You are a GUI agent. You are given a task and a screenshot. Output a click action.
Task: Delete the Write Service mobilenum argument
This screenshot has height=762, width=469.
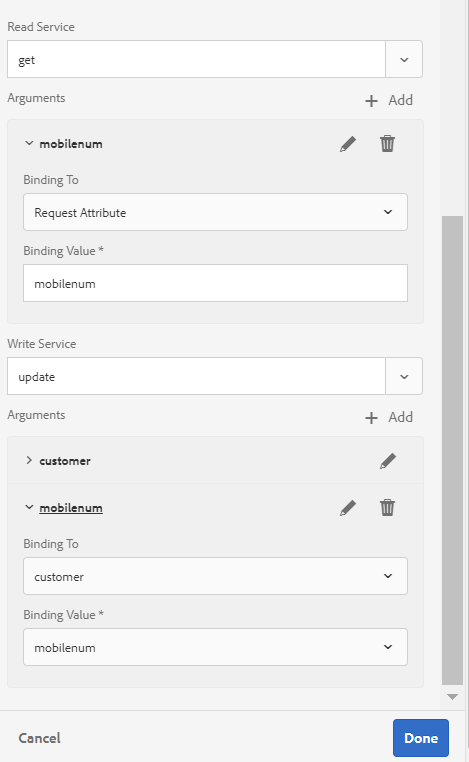pos(387,508)
